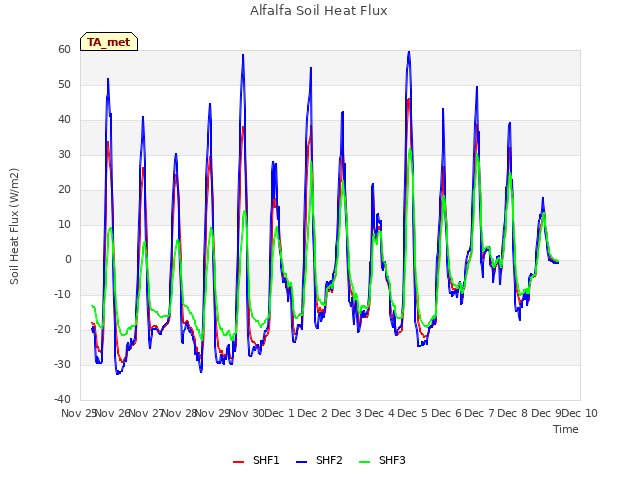The image size is (640, 480).
Task: Click the Dec 6 x-axis tick label
Action: coord(446,413)
